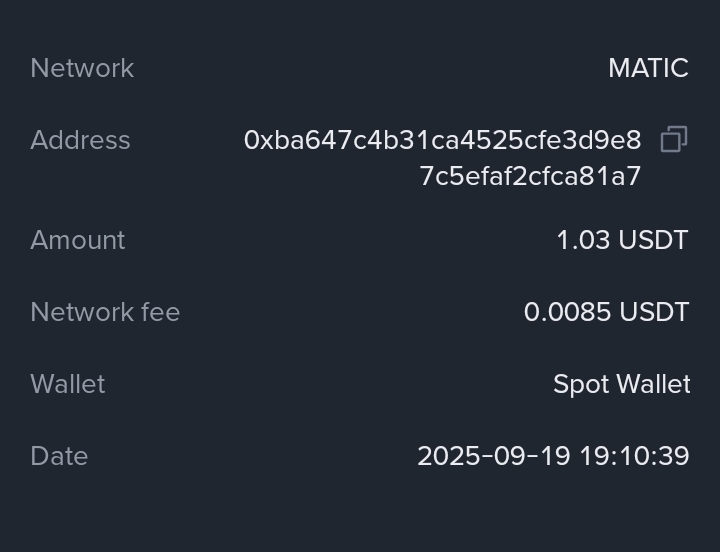
Task: Click the Network fee row label
Action: 105,312
